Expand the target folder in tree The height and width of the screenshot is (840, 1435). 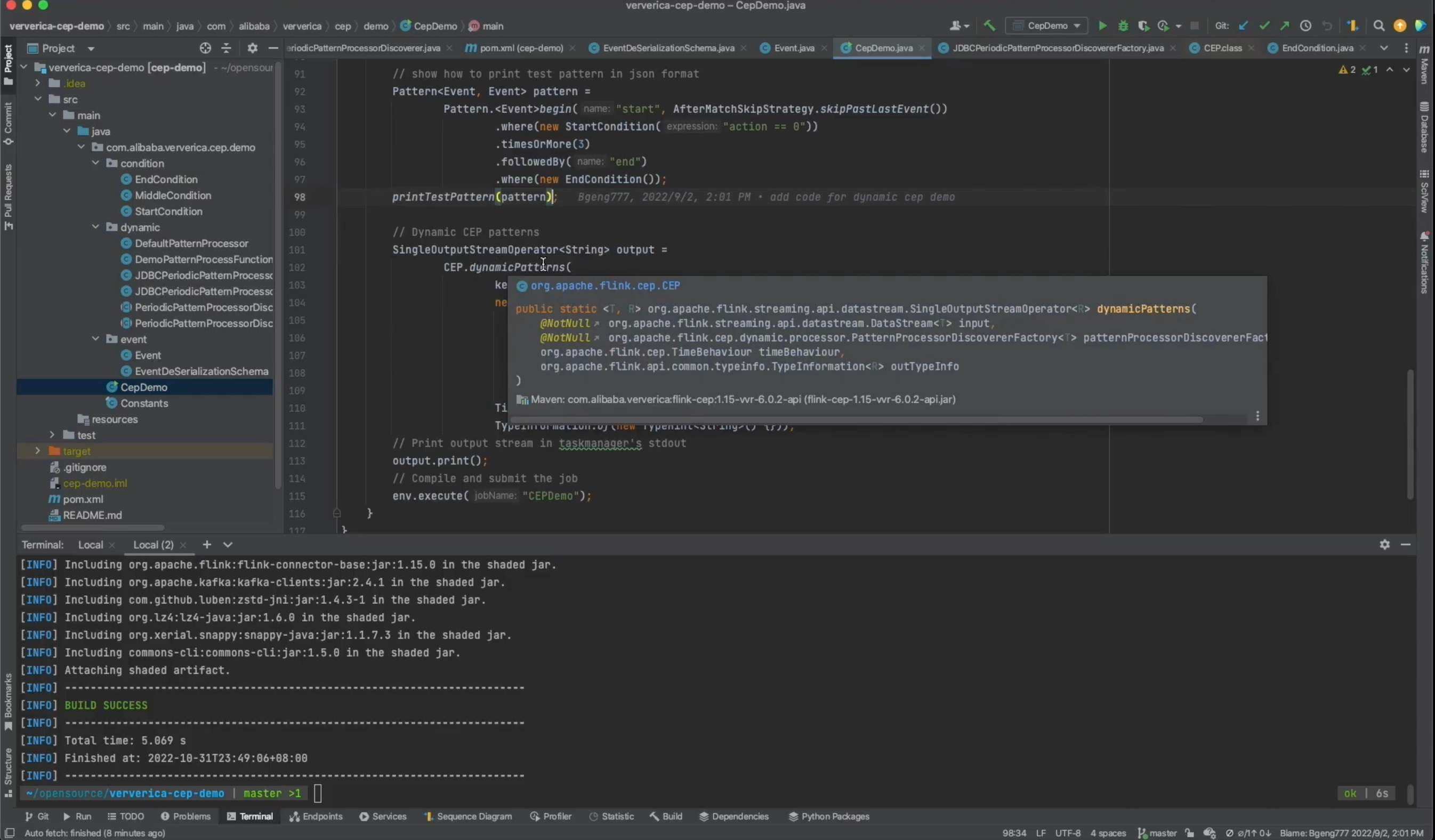[x=38, y=451]
